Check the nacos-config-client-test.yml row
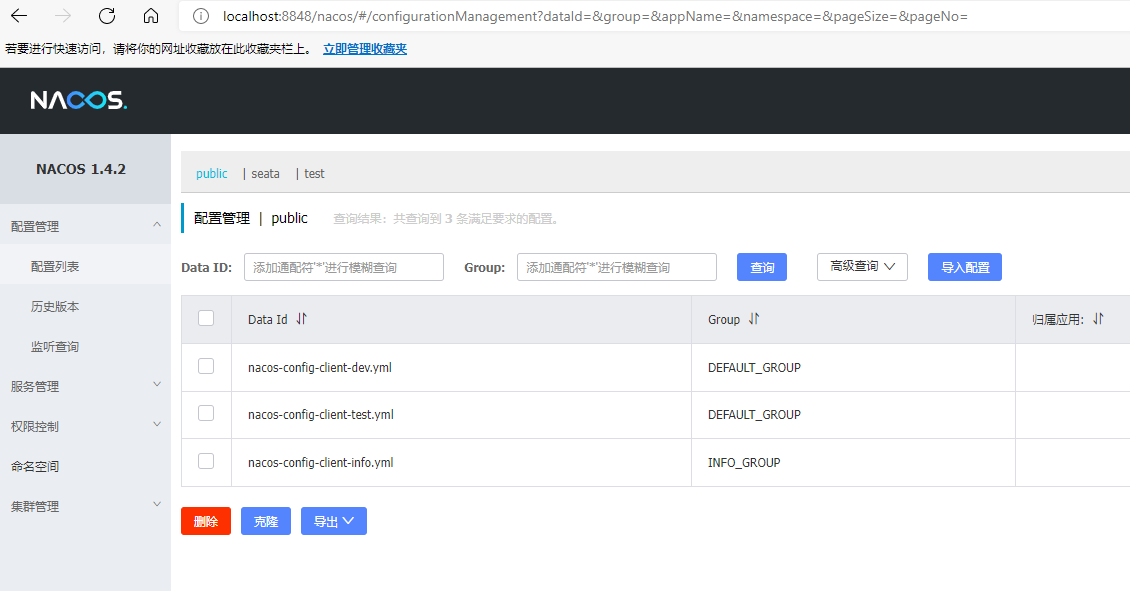This screenshot has width=1130, height=591. pyautogui.click(x=206, y=413)
